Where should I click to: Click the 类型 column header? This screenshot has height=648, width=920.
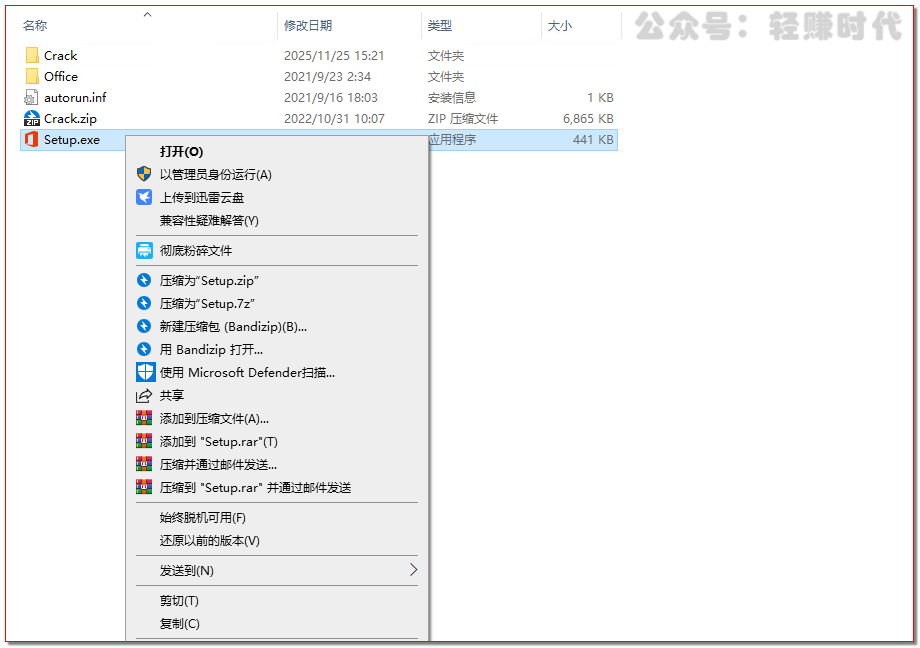[x=440, y=25]
